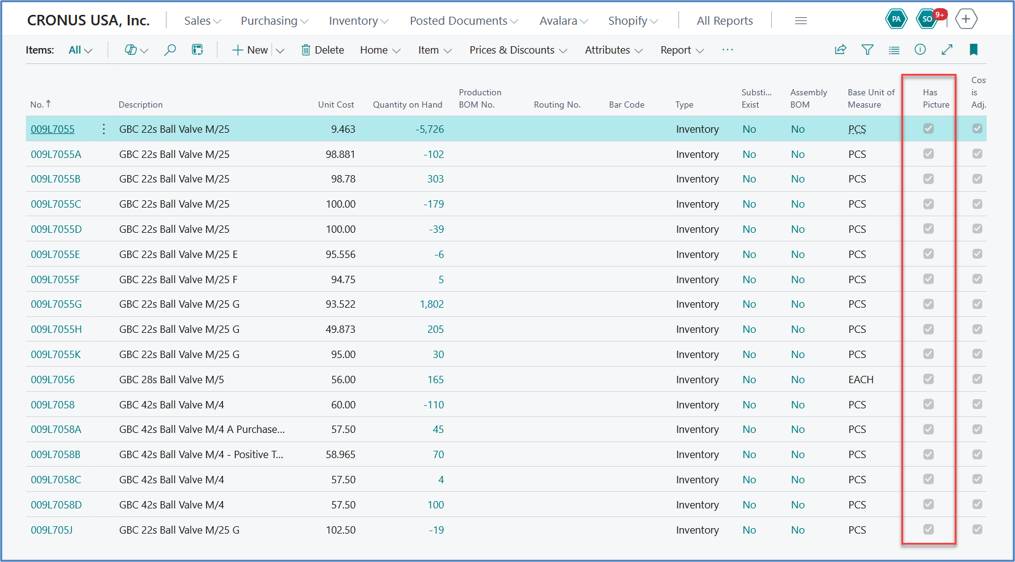Screen dimensions: 1015x562
Task: Click description GBC 28s Ball Valve M/5
Action: (172, 380)
